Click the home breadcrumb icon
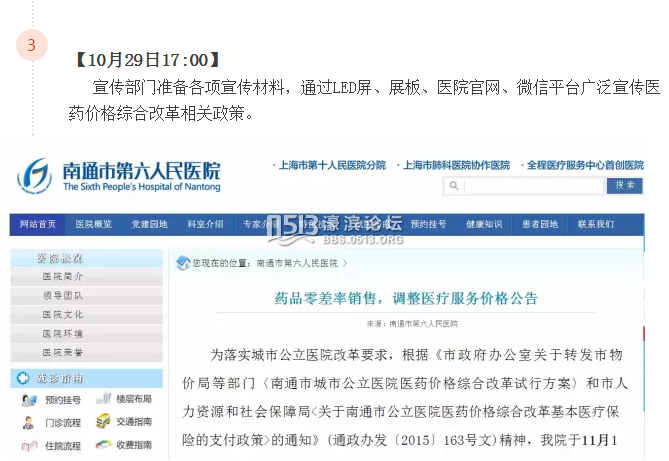The width and height of the screenshot is (669, 461). (x=184, y=263)
